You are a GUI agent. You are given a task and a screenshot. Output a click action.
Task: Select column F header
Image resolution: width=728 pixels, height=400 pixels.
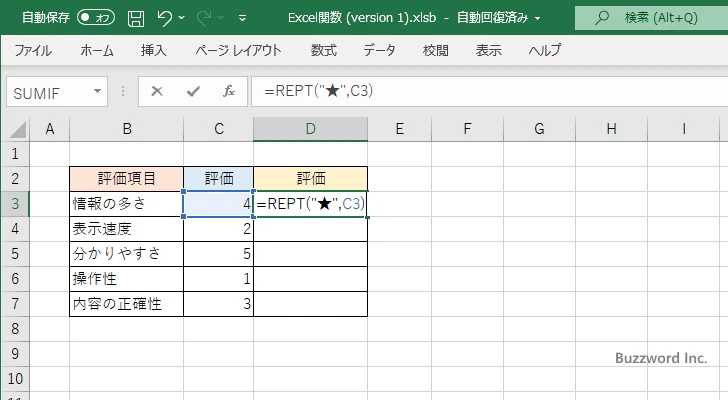coord(467,129)
